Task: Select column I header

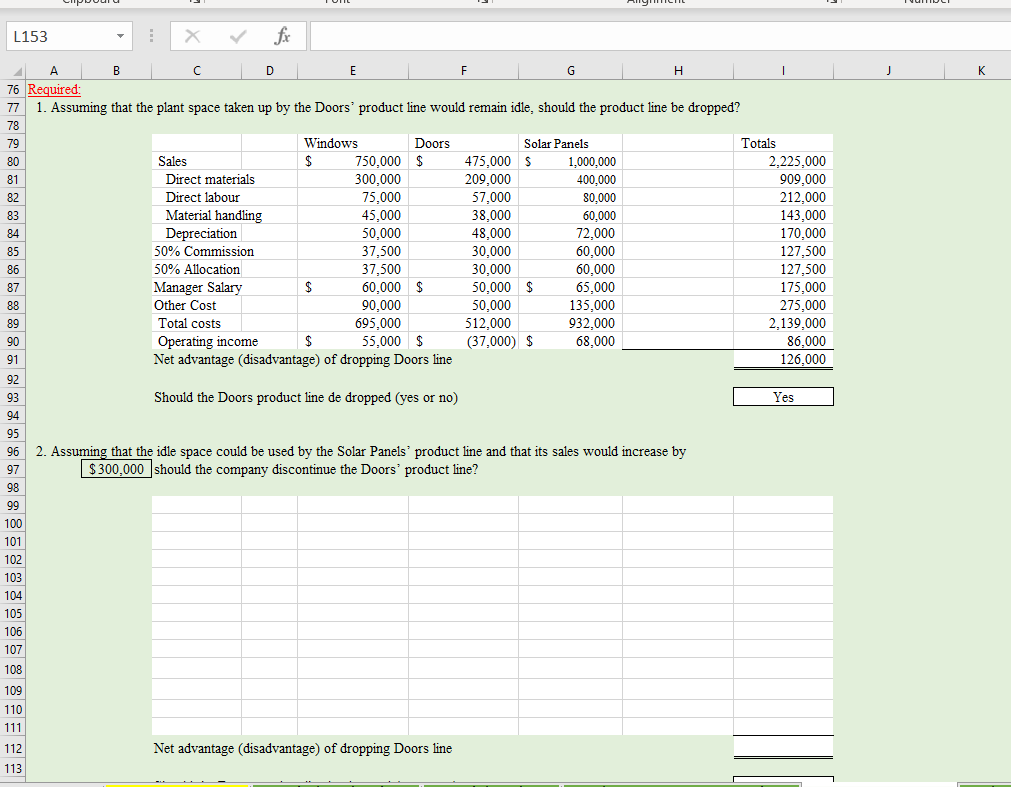Action: pyautogui.click(x=783, y=71)
